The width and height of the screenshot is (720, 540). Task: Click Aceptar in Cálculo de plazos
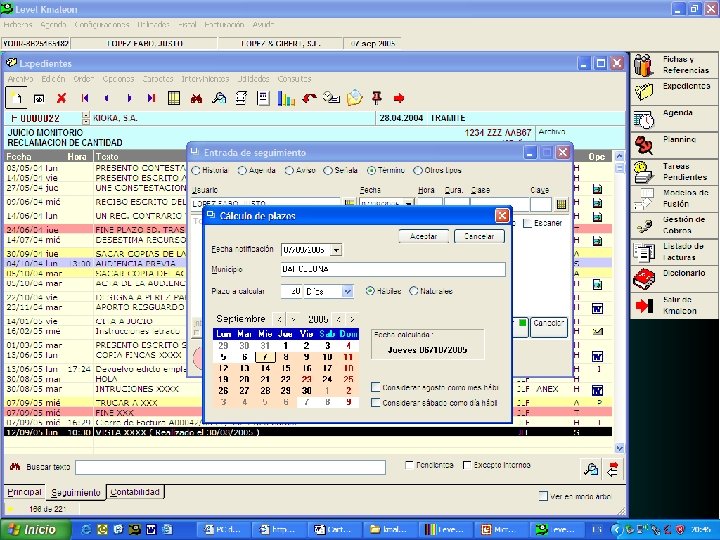coord(423,236)
